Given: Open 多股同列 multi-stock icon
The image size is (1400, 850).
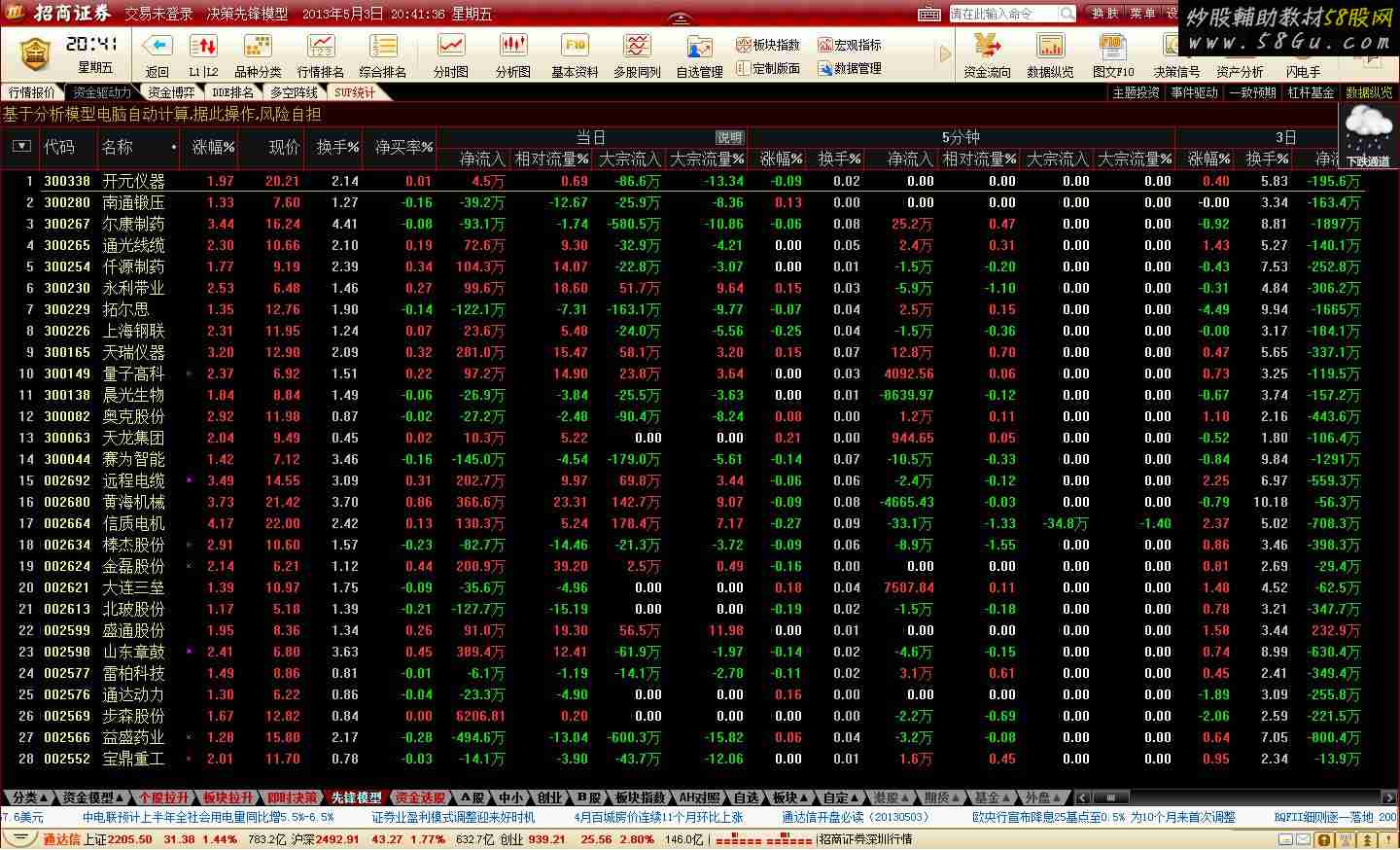Looking at the screenshot, I should point(637,47).
